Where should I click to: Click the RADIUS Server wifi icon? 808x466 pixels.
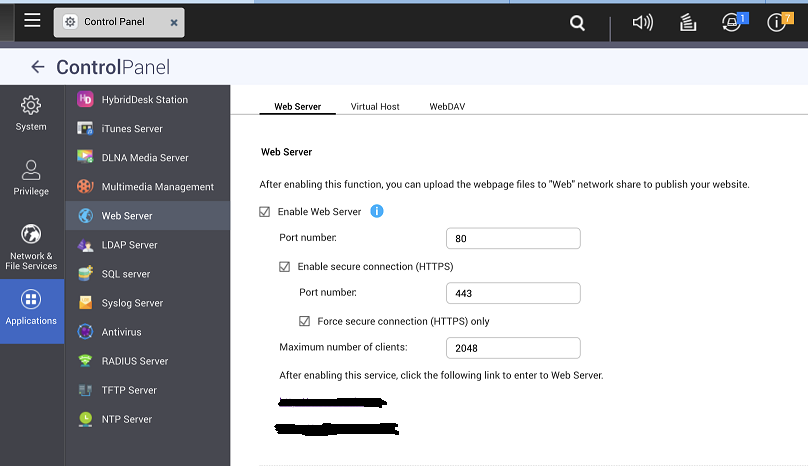click(x=85, y=360)
